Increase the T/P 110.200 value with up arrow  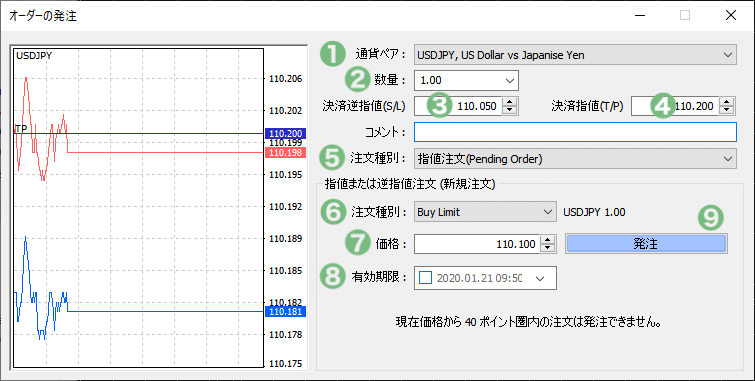(726, 102)
